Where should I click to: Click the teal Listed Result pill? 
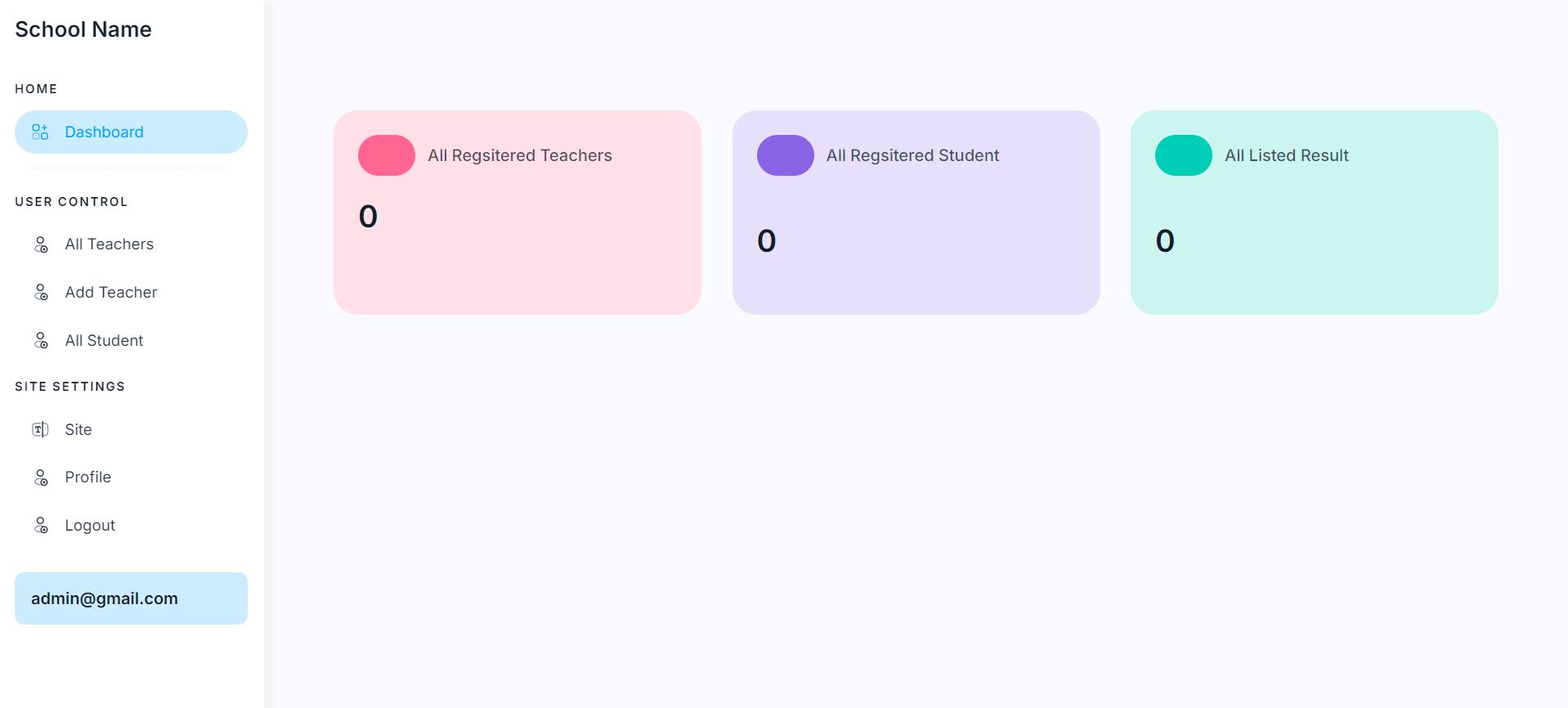tap(1183, 155)
